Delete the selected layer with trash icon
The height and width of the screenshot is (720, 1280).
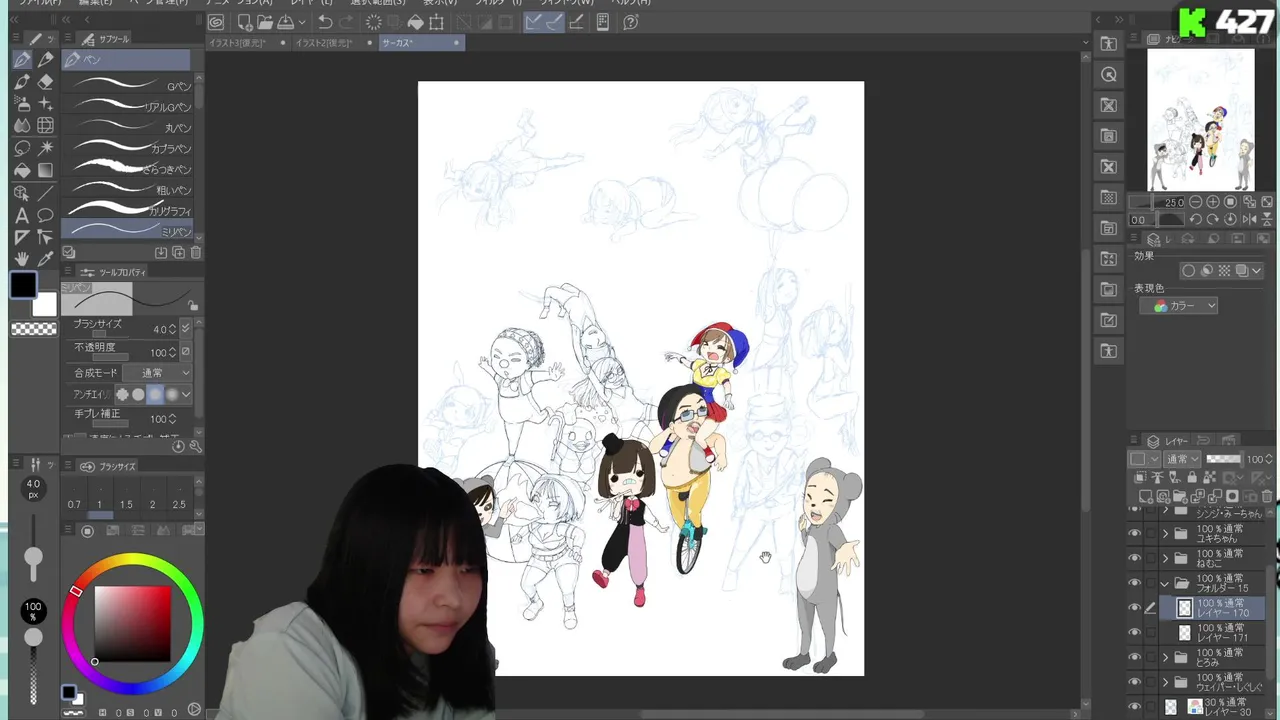(1265, 496)
